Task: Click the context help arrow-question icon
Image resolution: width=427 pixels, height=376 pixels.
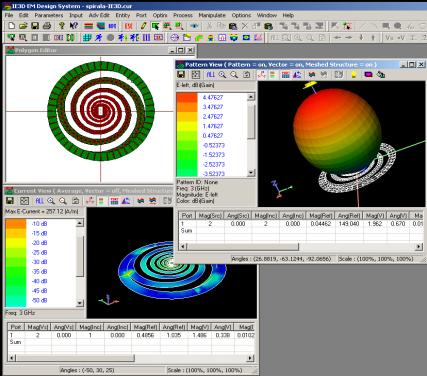Action: coord(74,26)
